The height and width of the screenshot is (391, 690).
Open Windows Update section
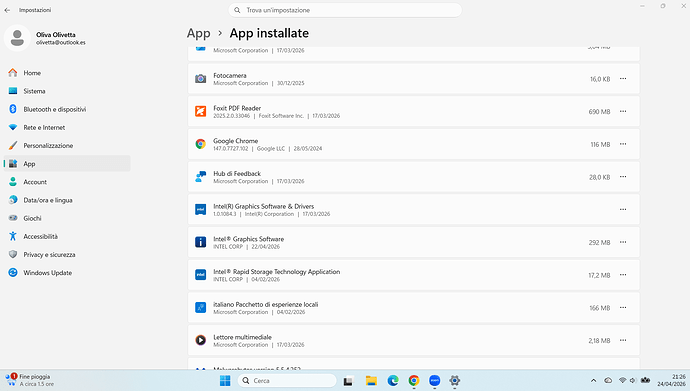pyautogui.click(x=67, y=273)
